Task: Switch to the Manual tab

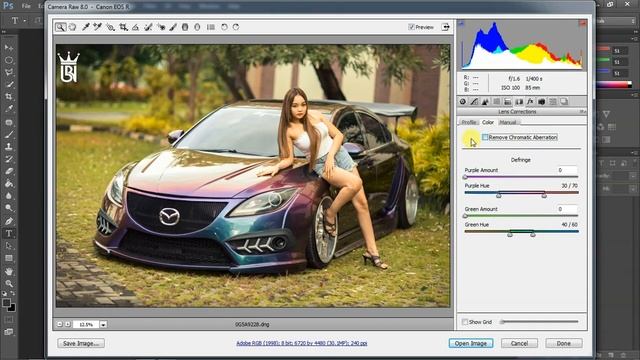Action: click(508, 122)
